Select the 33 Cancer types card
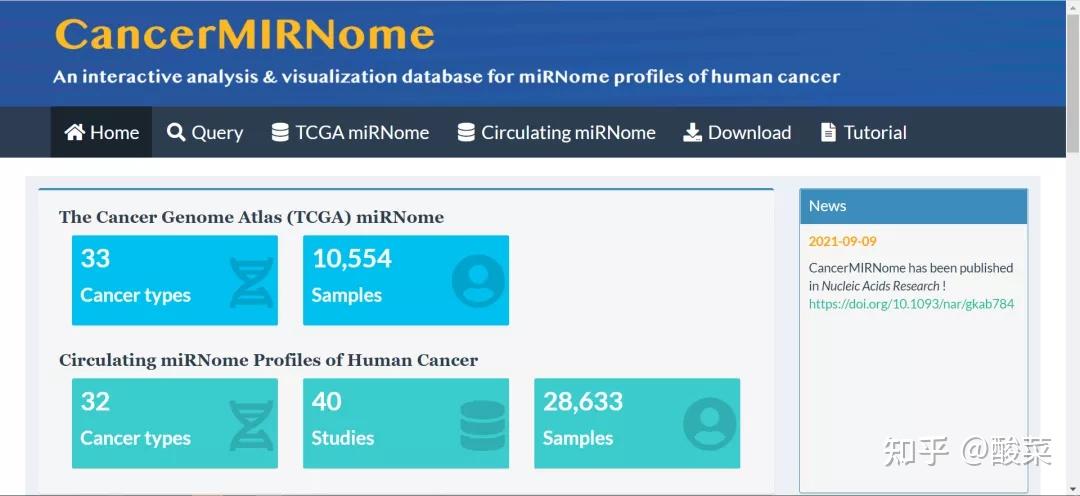Screen dimensions: 1080x496 [175, 280]
